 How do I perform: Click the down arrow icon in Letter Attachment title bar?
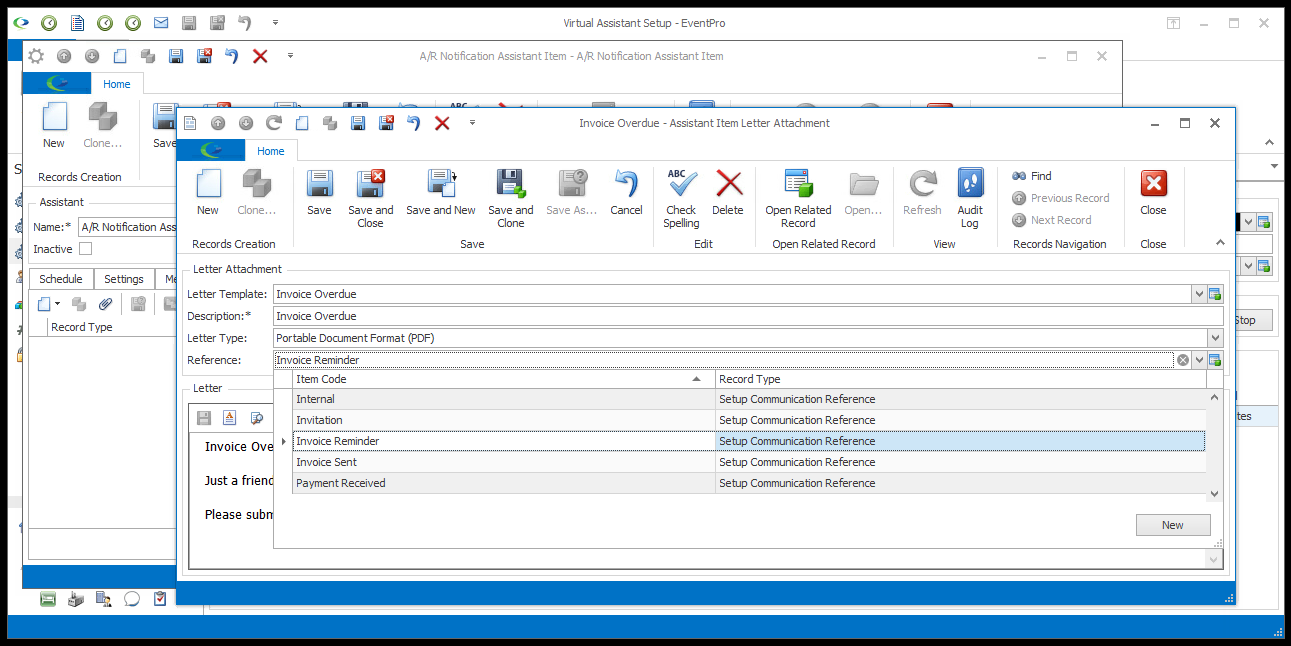[x=246, y=123]
